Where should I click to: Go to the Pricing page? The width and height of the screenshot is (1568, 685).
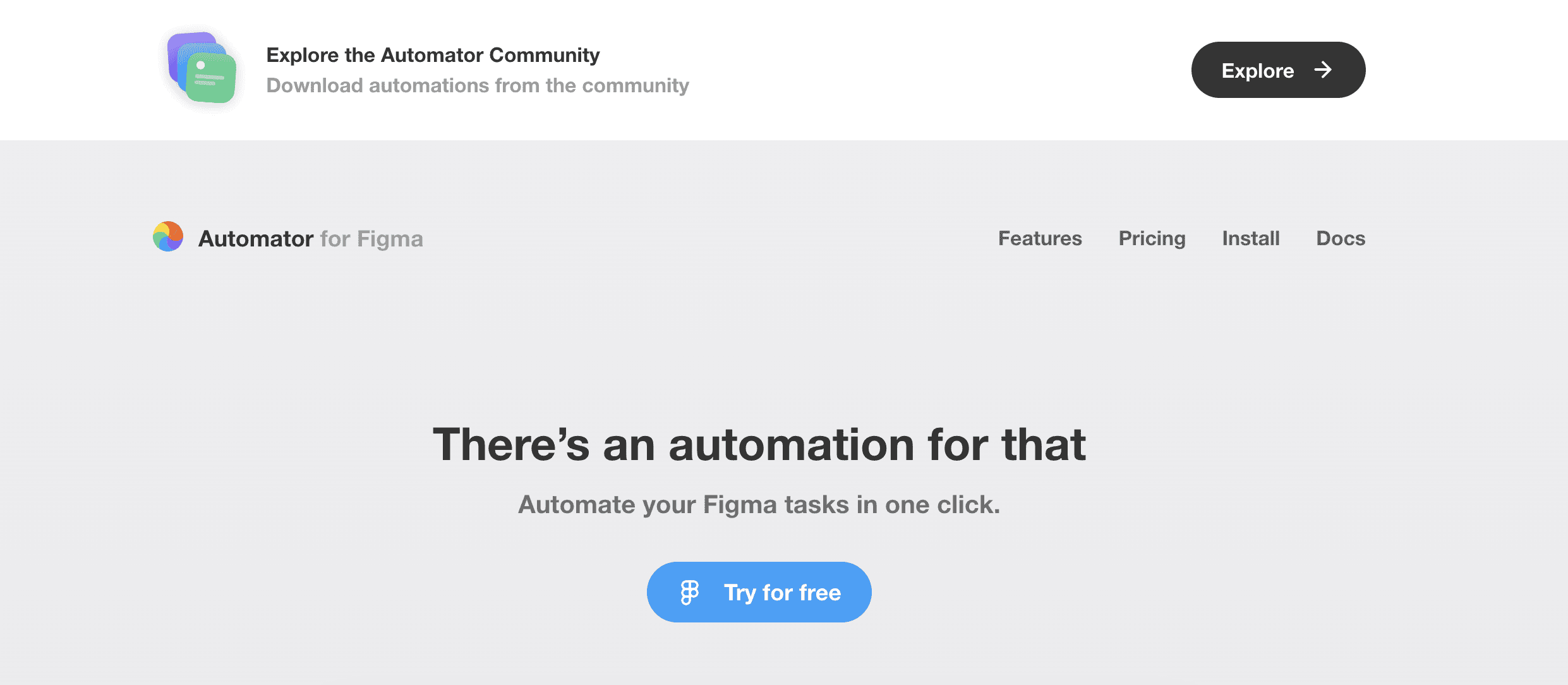(x=1152, y=238)
